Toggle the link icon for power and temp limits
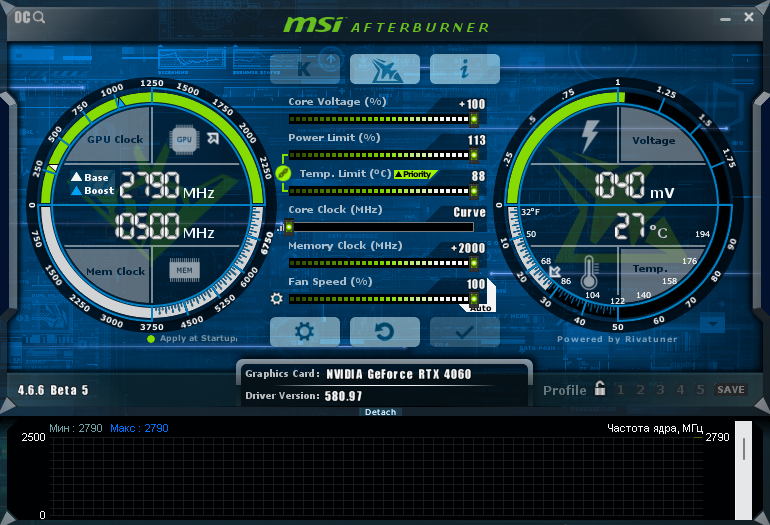Viewport: 770px width, 525px height. click(282, 173)
